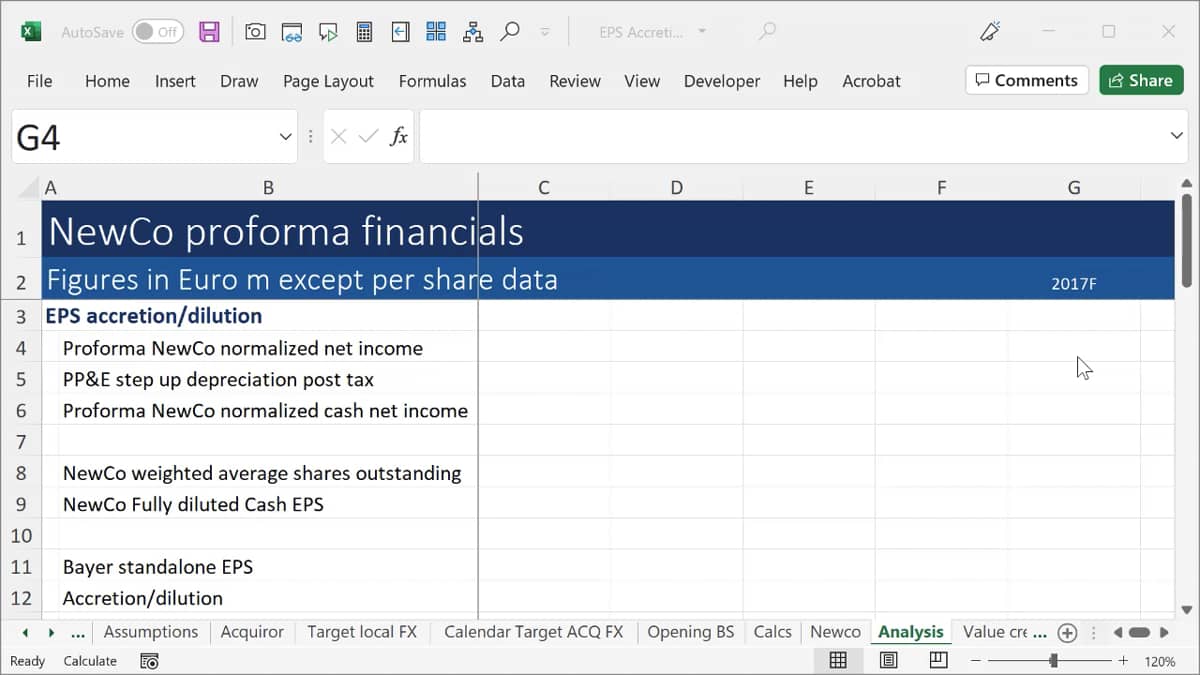Click the hierarchy diagram icon in toolbar
The height and width of the screenshot is (675, 1200).
click(473, 32)
